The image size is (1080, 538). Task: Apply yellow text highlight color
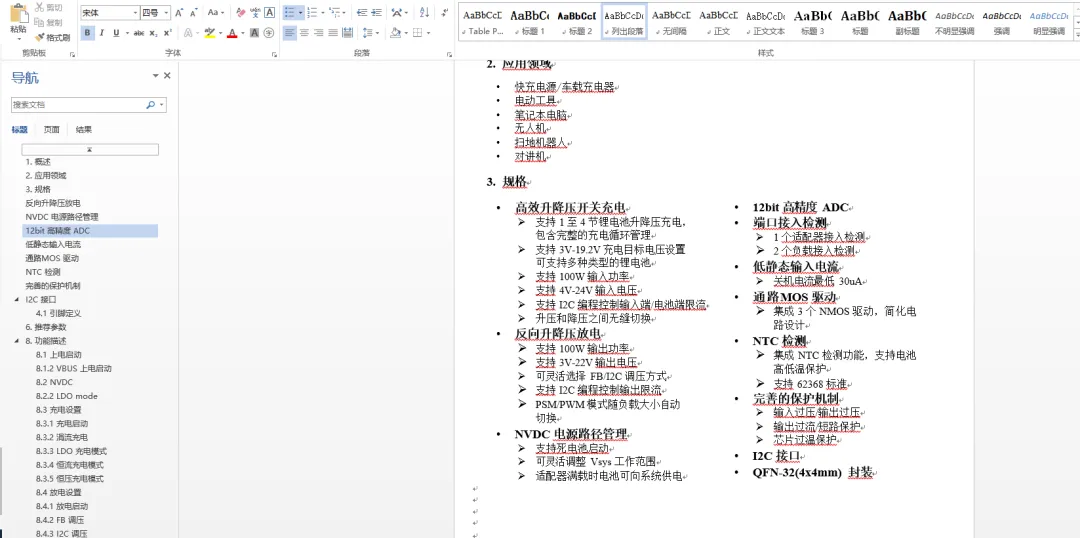(x=209, y=32)
